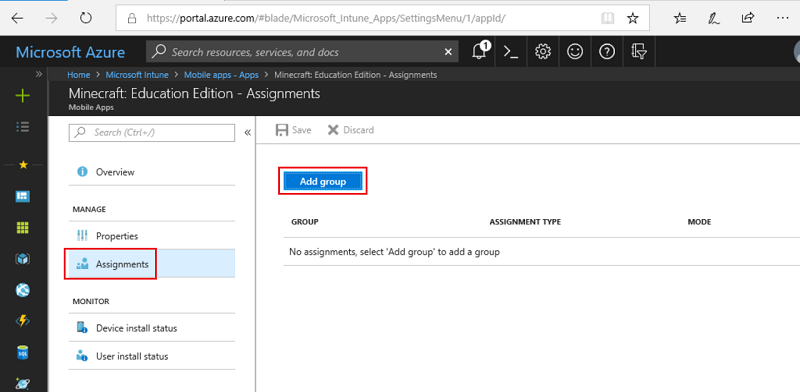Click MODE column header
The height and width of the screenshot is (392, 800).
(x=699, y=222)
